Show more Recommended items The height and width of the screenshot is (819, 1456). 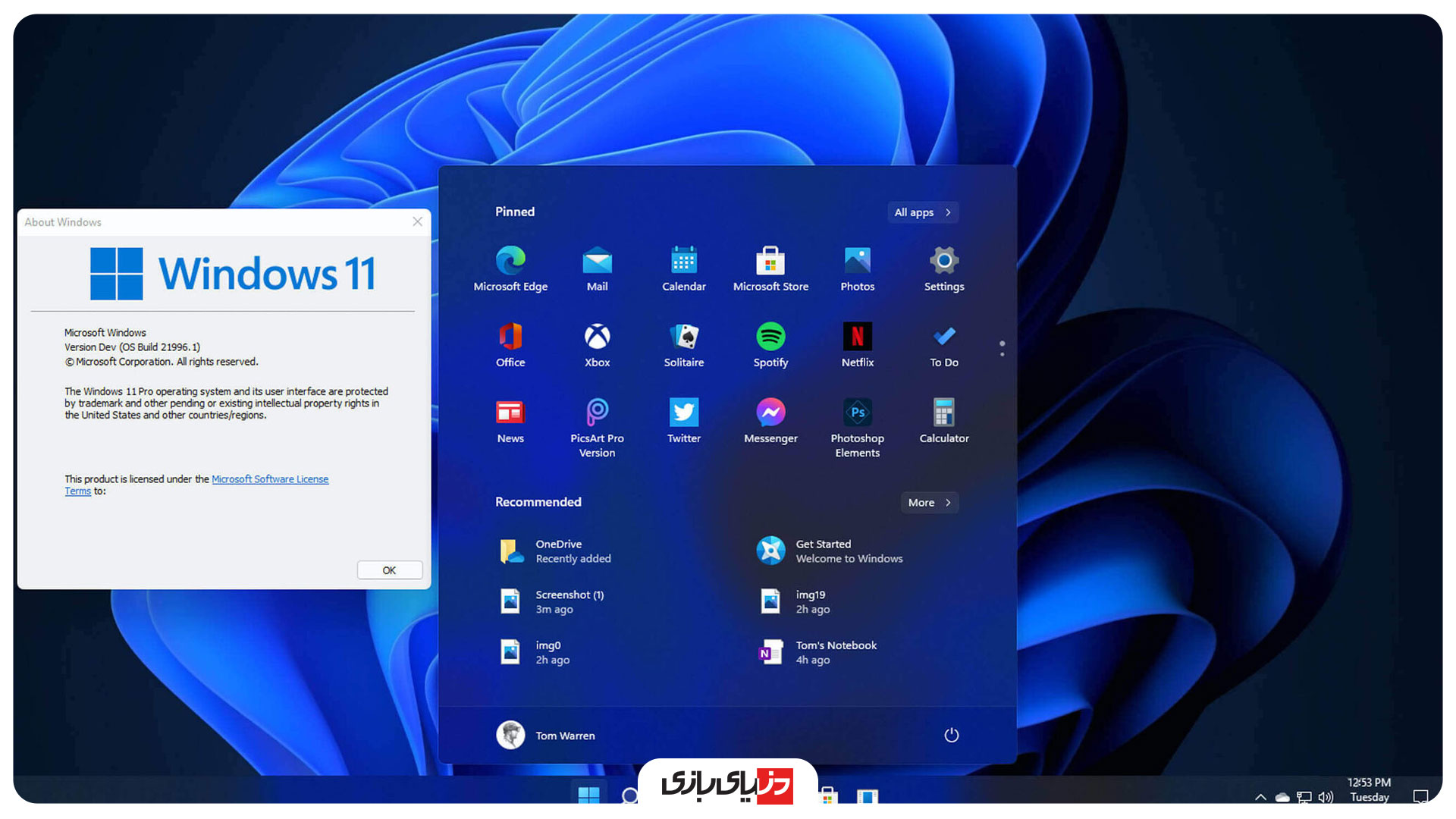[929, 502]
